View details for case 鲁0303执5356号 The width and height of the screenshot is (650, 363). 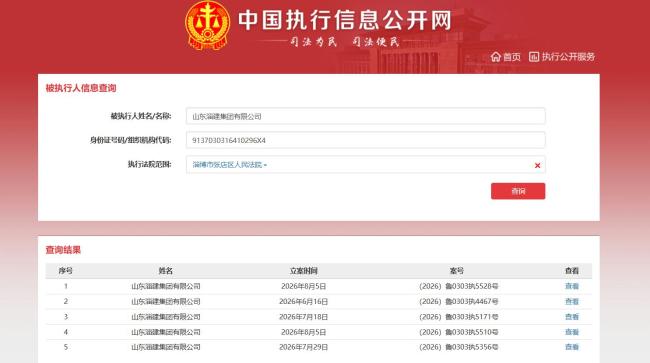572,347
